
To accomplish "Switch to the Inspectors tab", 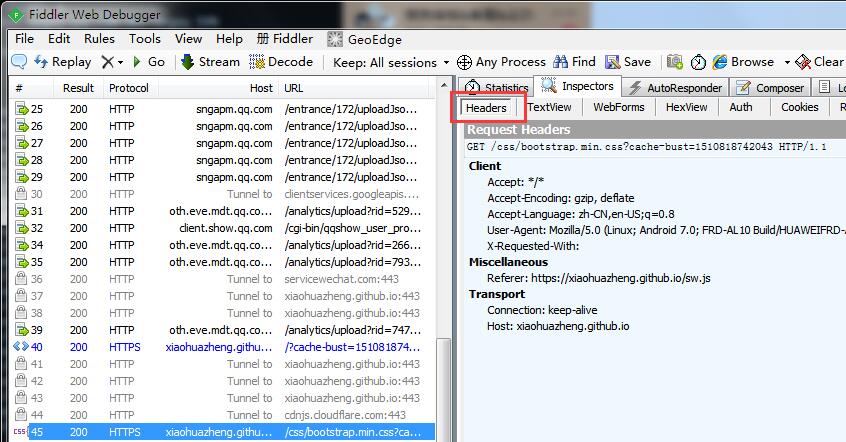I will click(x=577, y=86).
